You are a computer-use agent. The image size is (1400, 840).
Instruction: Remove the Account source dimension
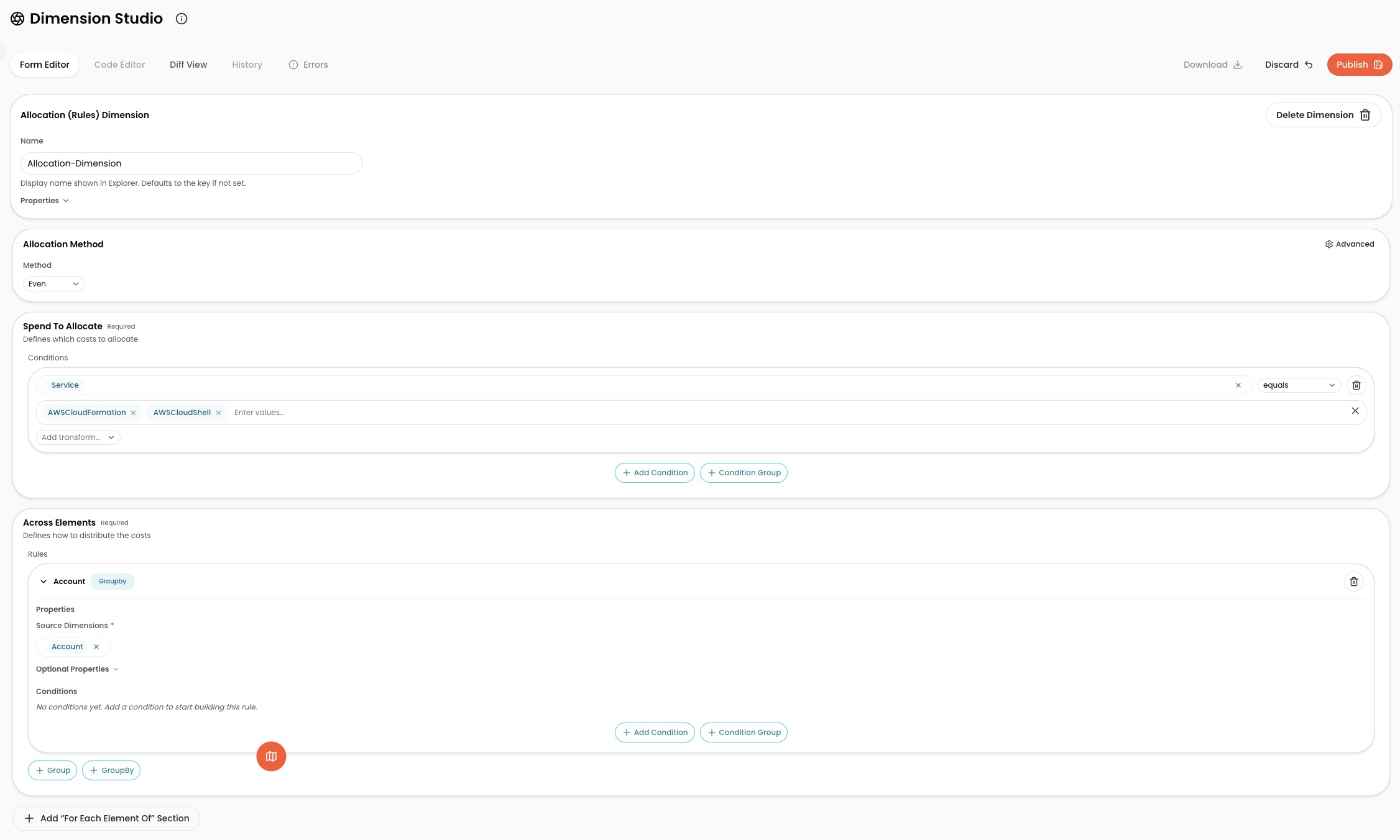96,647
